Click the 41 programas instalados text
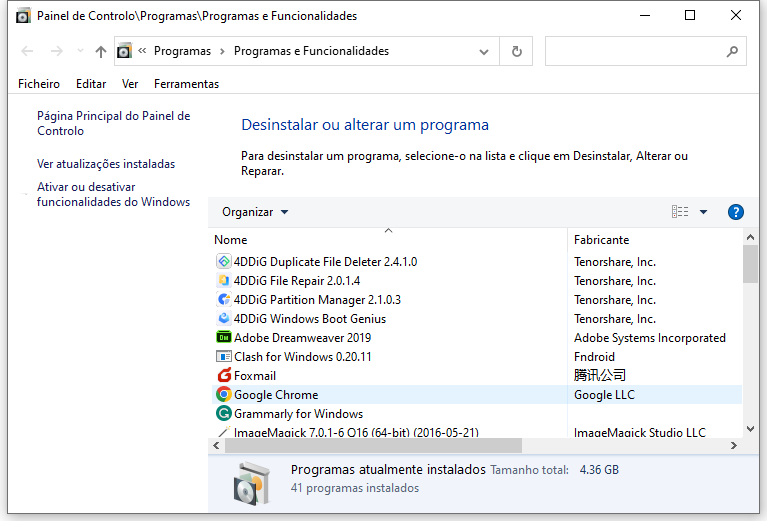This screenshot has height=521, width=767. click(355, 488)
